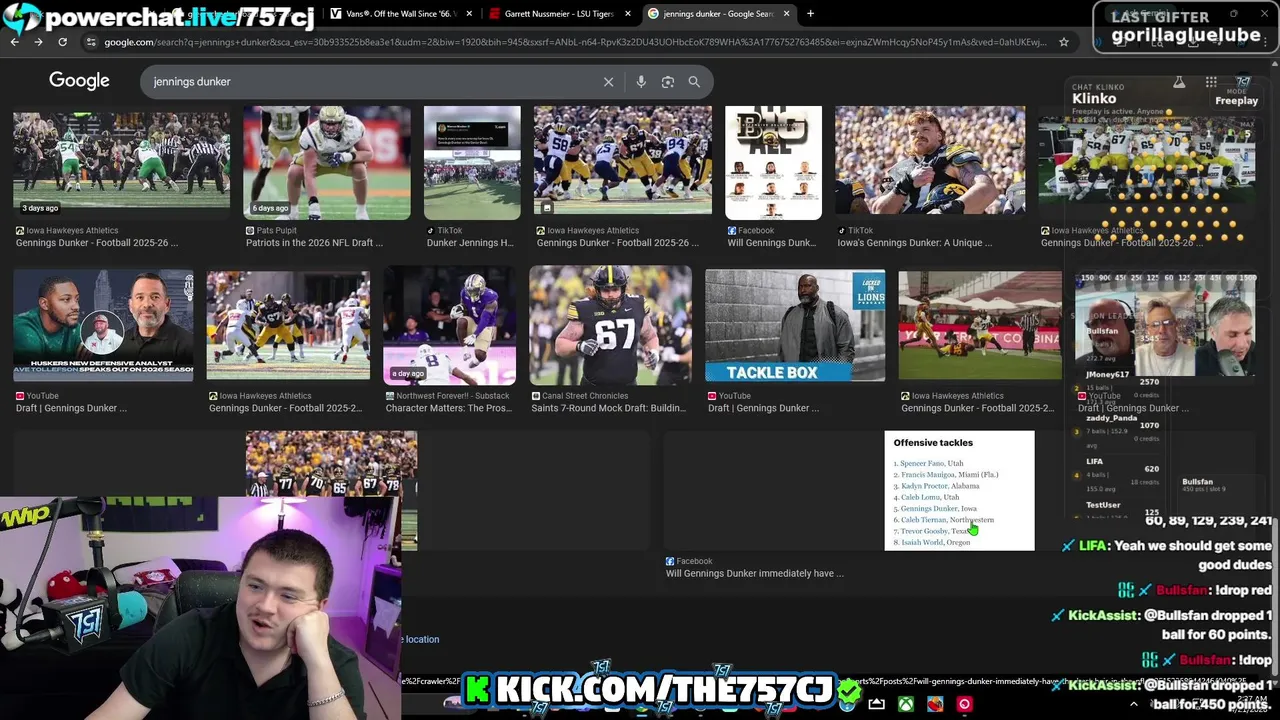The height and width of the screenshot is (720, 1280).
Task: Click the browser forward arrow
Action: [x=38, y=42]
